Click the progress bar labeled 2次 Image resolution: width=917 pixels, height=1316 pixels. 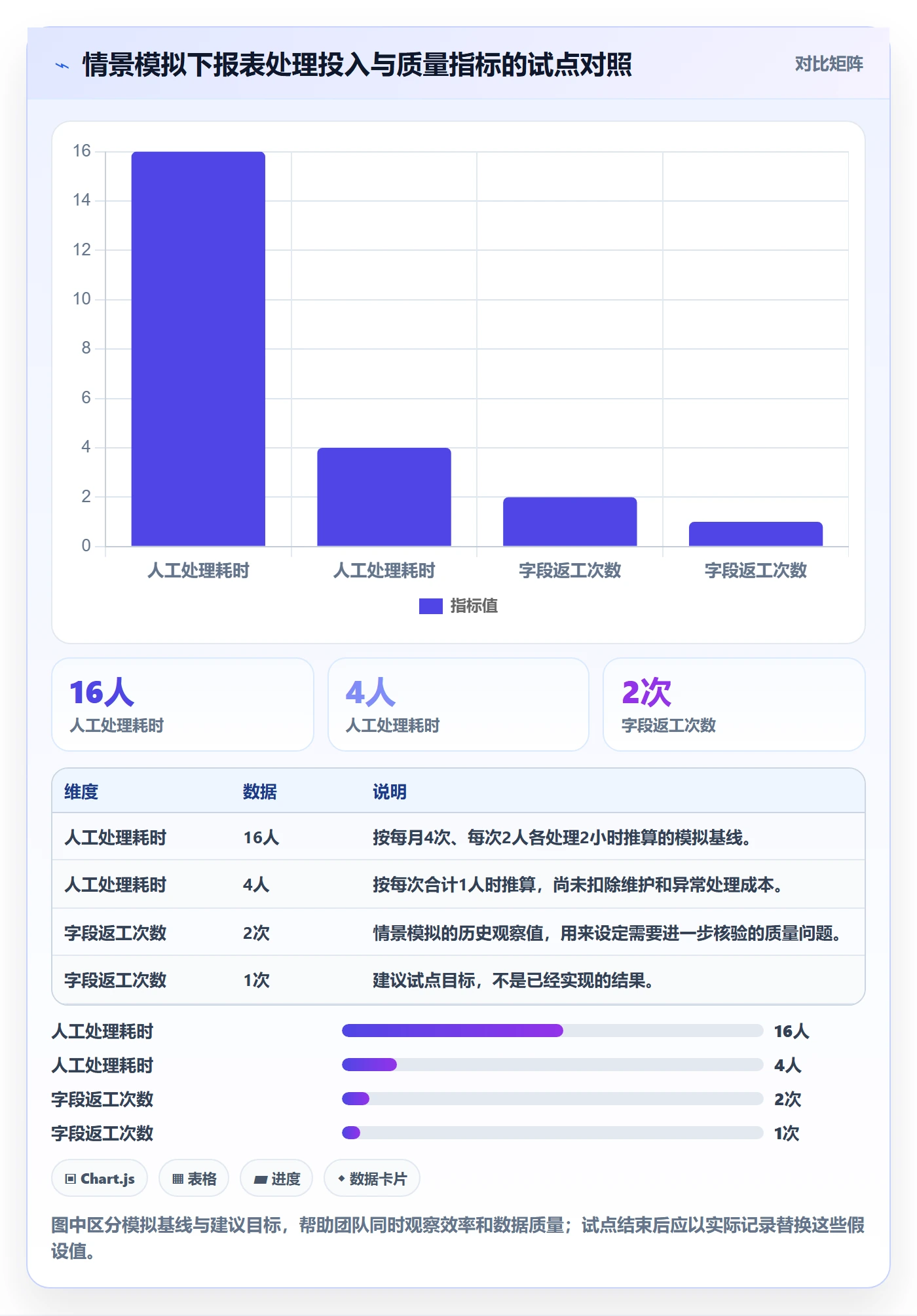click(x=552, y=1099)
